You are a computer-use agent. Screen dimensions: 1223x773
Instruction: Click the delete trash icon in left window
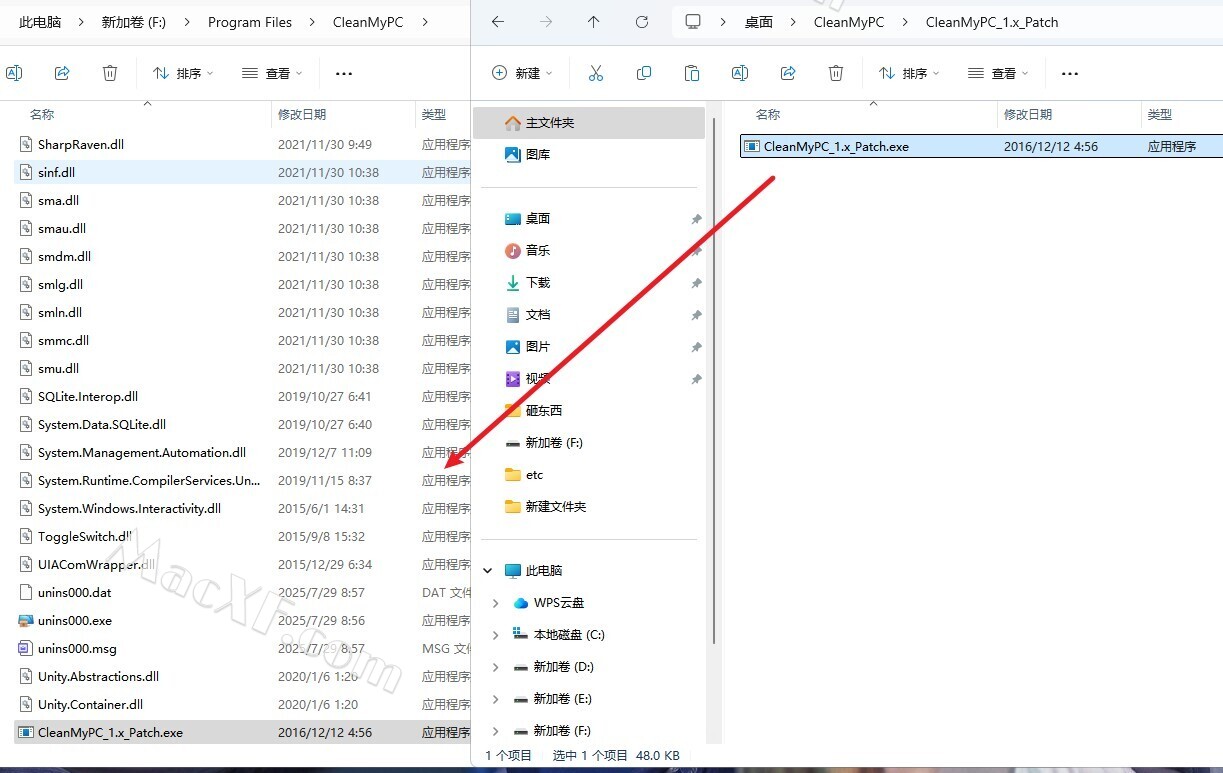(110, 73)
